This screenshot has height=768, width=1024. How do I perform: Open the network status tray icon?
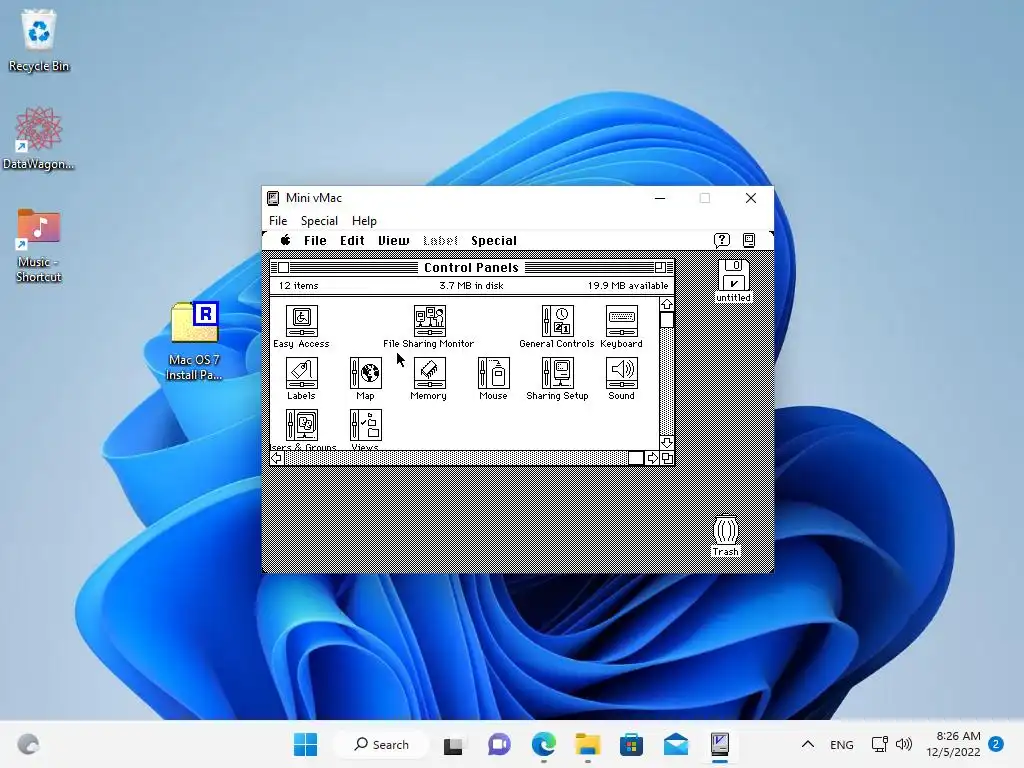879,744
